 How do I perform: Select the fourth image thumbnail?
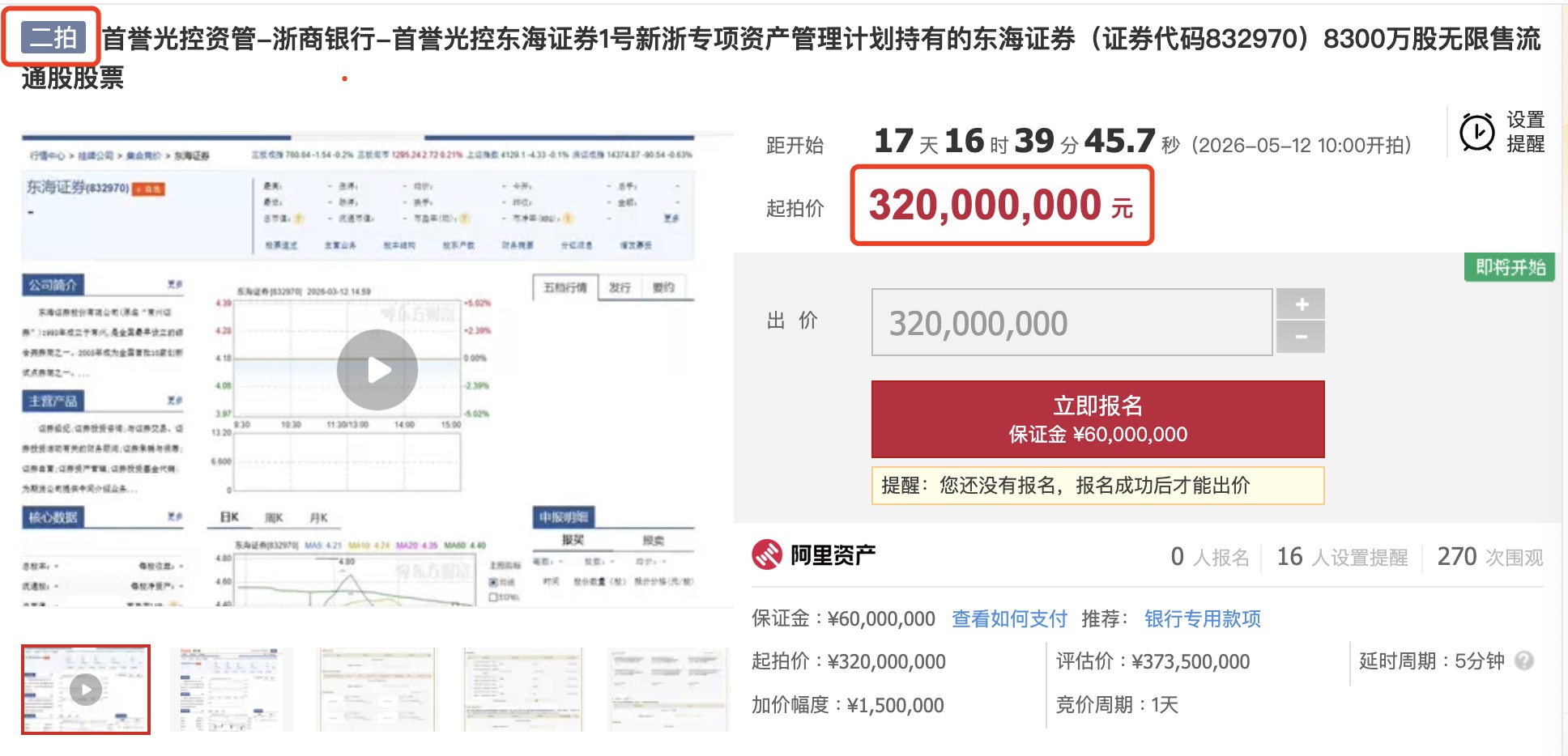coord(522,690)
